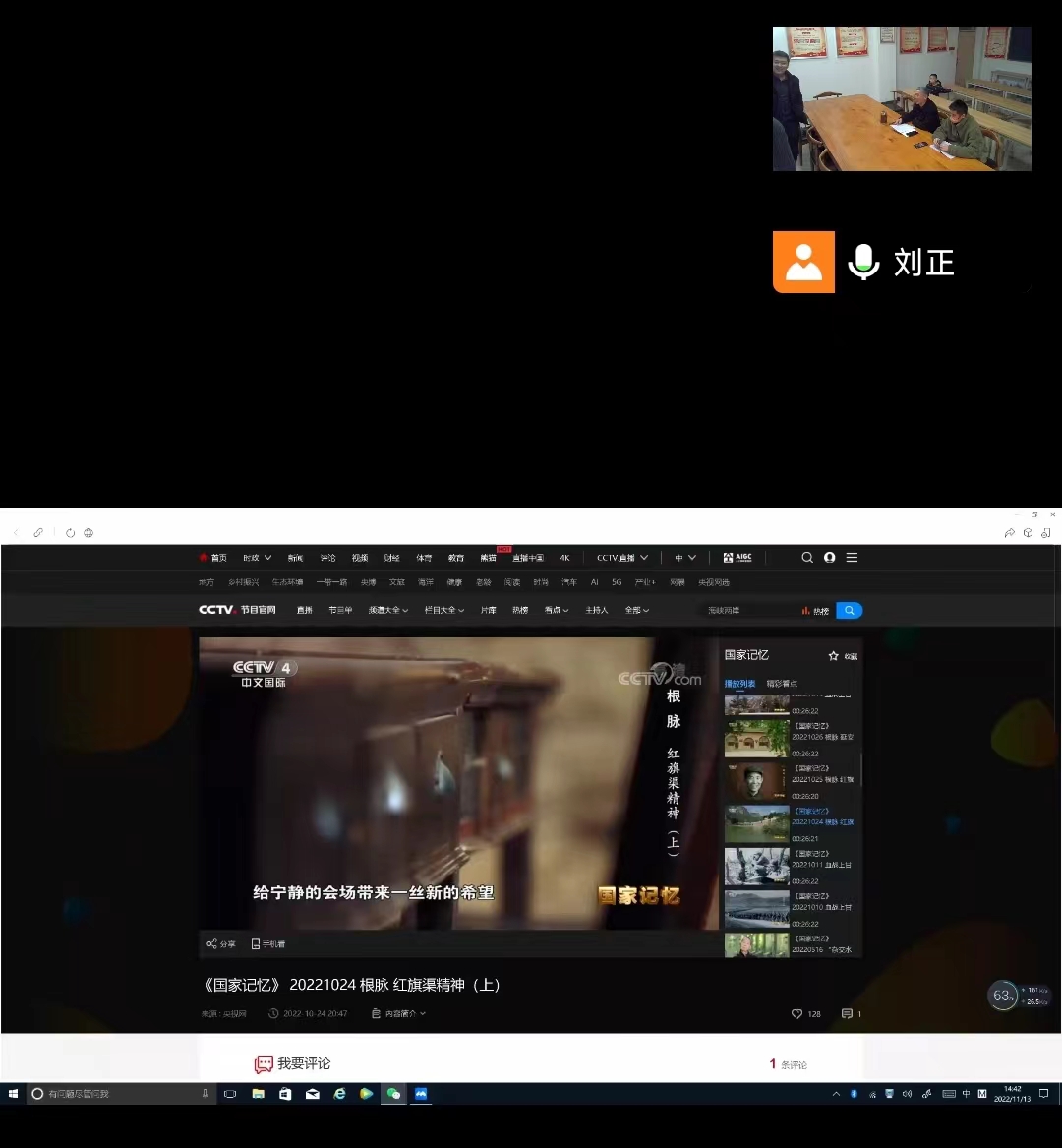Click the 我要评论 button
The image size is (1062, 1148).
click(x=293, y=1063)
